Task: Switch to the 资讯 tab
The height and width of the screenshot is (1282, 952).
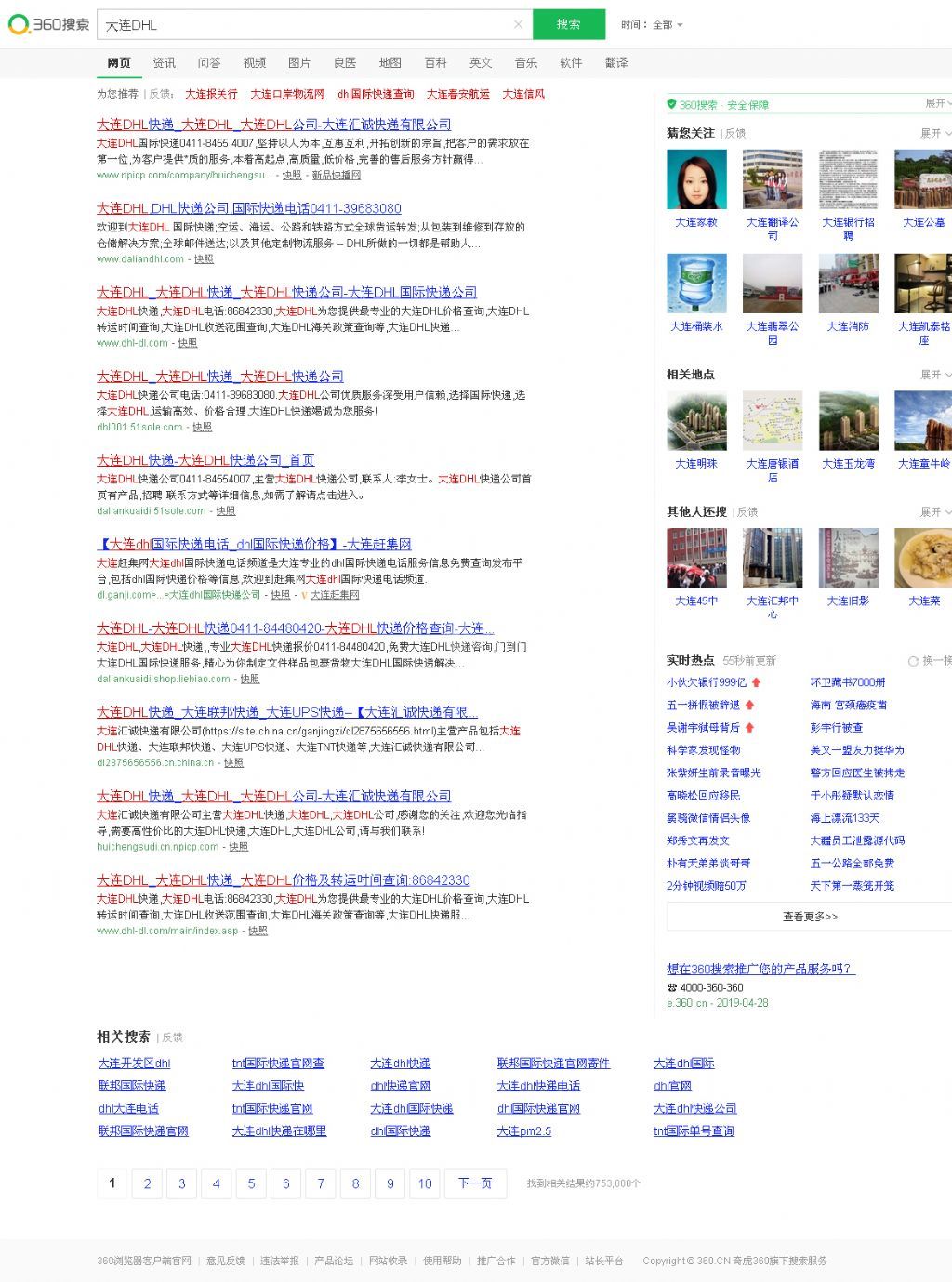Action: coord(165,62)
